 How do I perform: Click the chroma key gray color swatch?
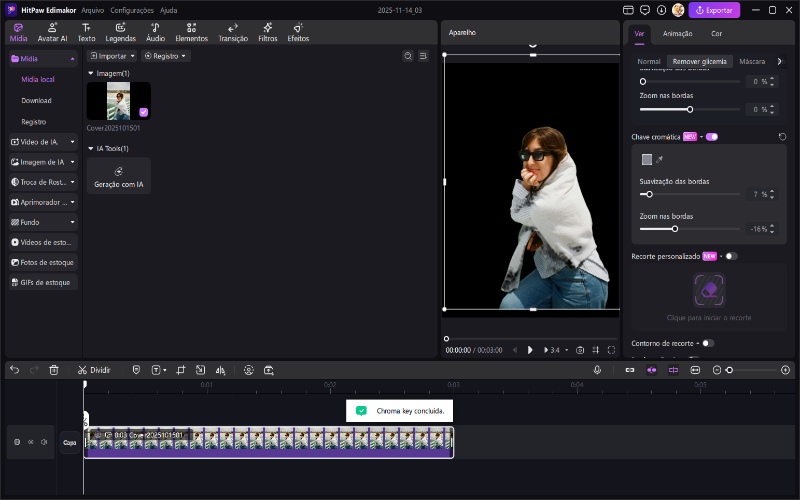pyautogui.click(x=646, y=160)
